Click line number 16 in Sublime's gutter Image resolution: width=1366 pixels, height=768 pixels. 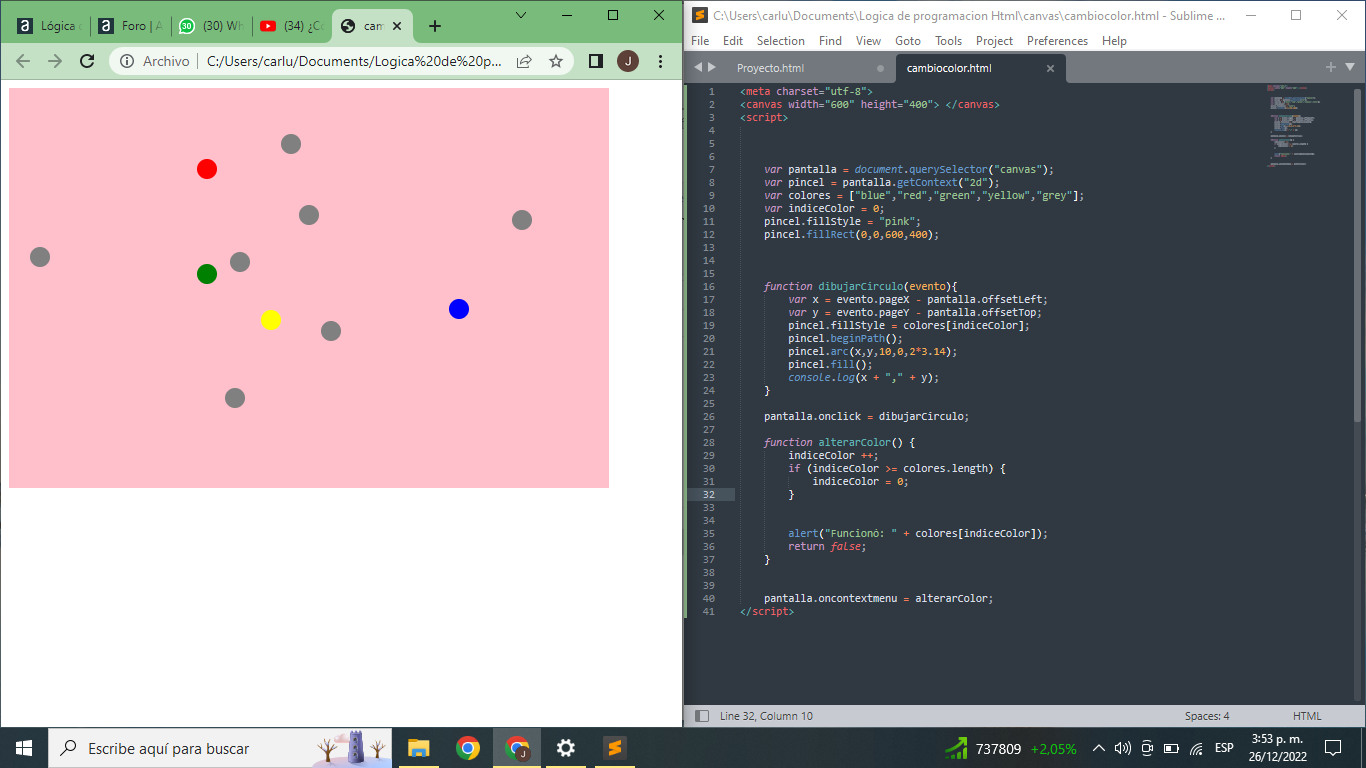709,286
